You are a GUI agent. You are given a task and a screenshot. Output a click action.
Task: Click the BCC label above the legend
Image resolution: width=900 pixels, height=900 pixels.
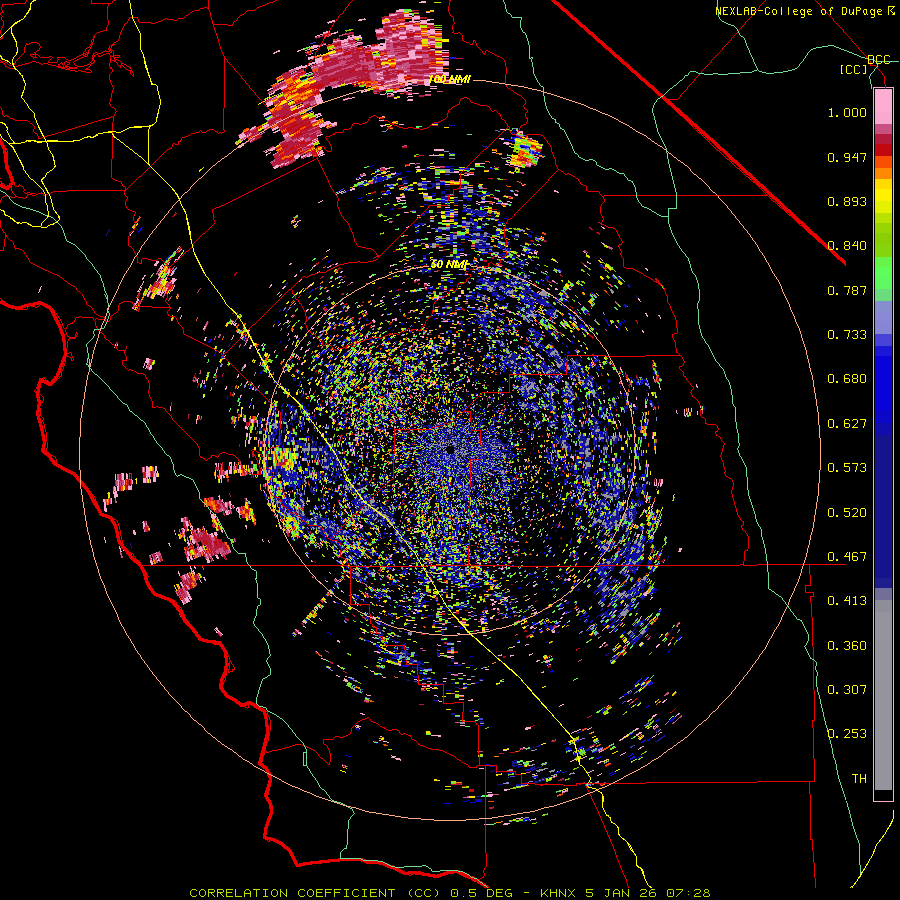(x=878, y=60)
